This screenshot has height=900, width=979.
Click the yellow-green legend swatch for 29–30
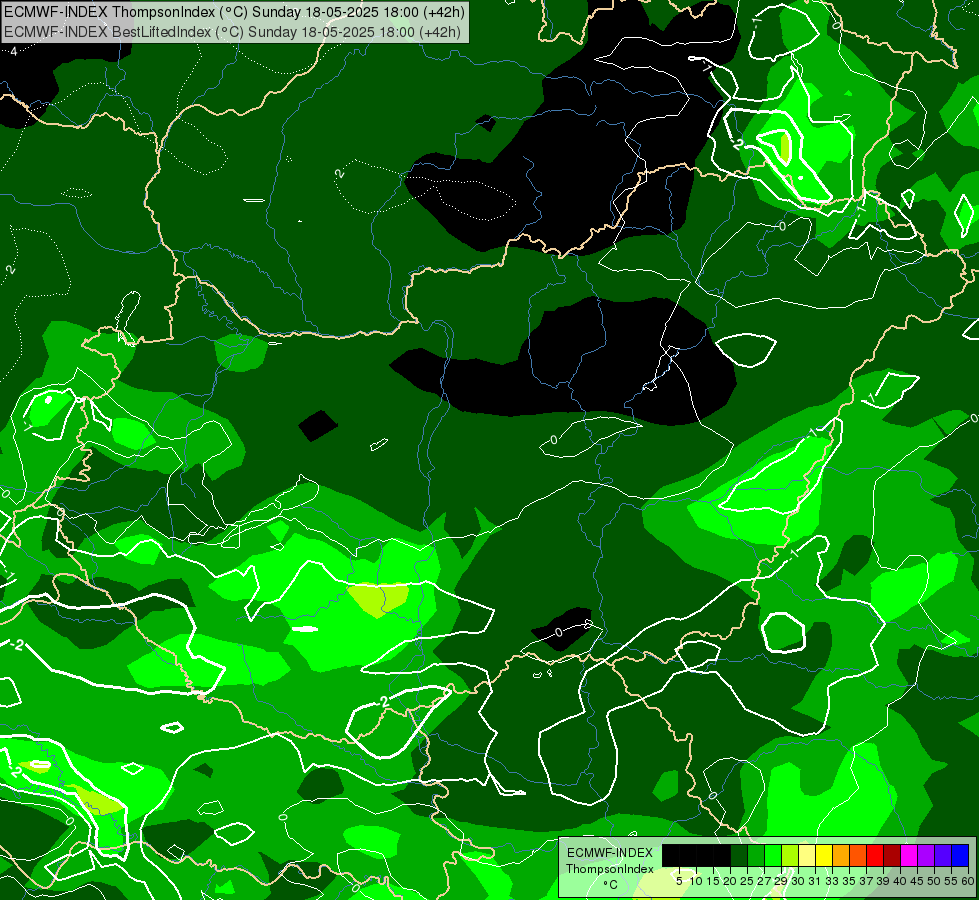click(789, 855)
